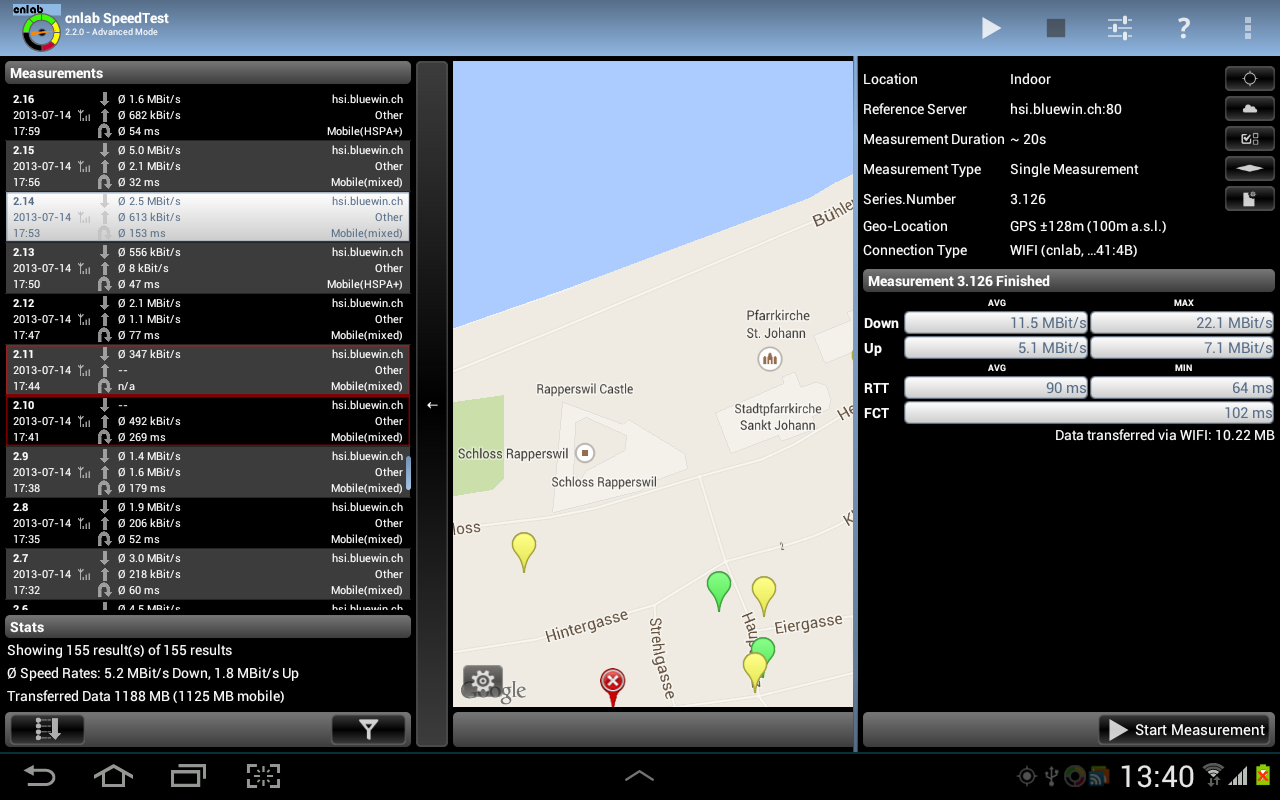This screenshot has width=1280, height=800.
Task: Tap the screenshot capture icon in navigation bar
Action: tap(263, 776)
